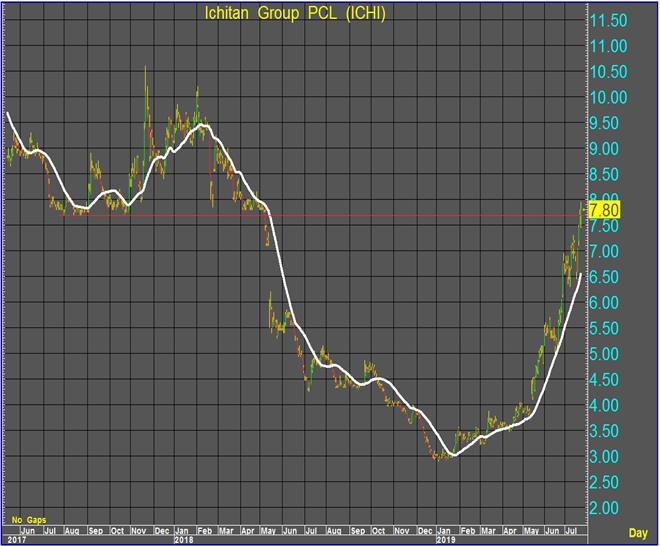Click the 2017 year label on time axis
This screenshot has width=660, height=546.
click(16, 540)
